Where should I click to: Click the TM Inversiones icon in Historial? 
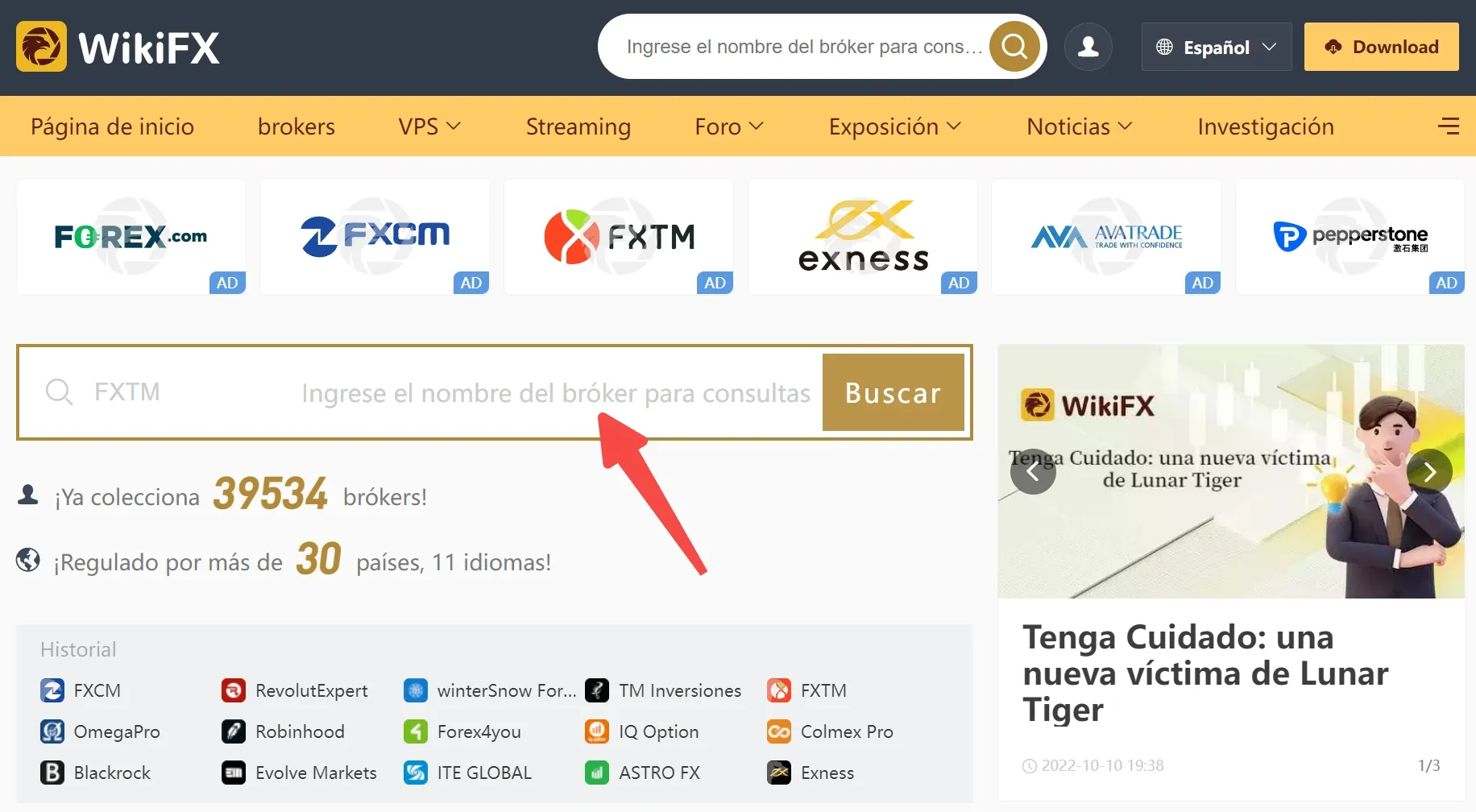point(597,690)
